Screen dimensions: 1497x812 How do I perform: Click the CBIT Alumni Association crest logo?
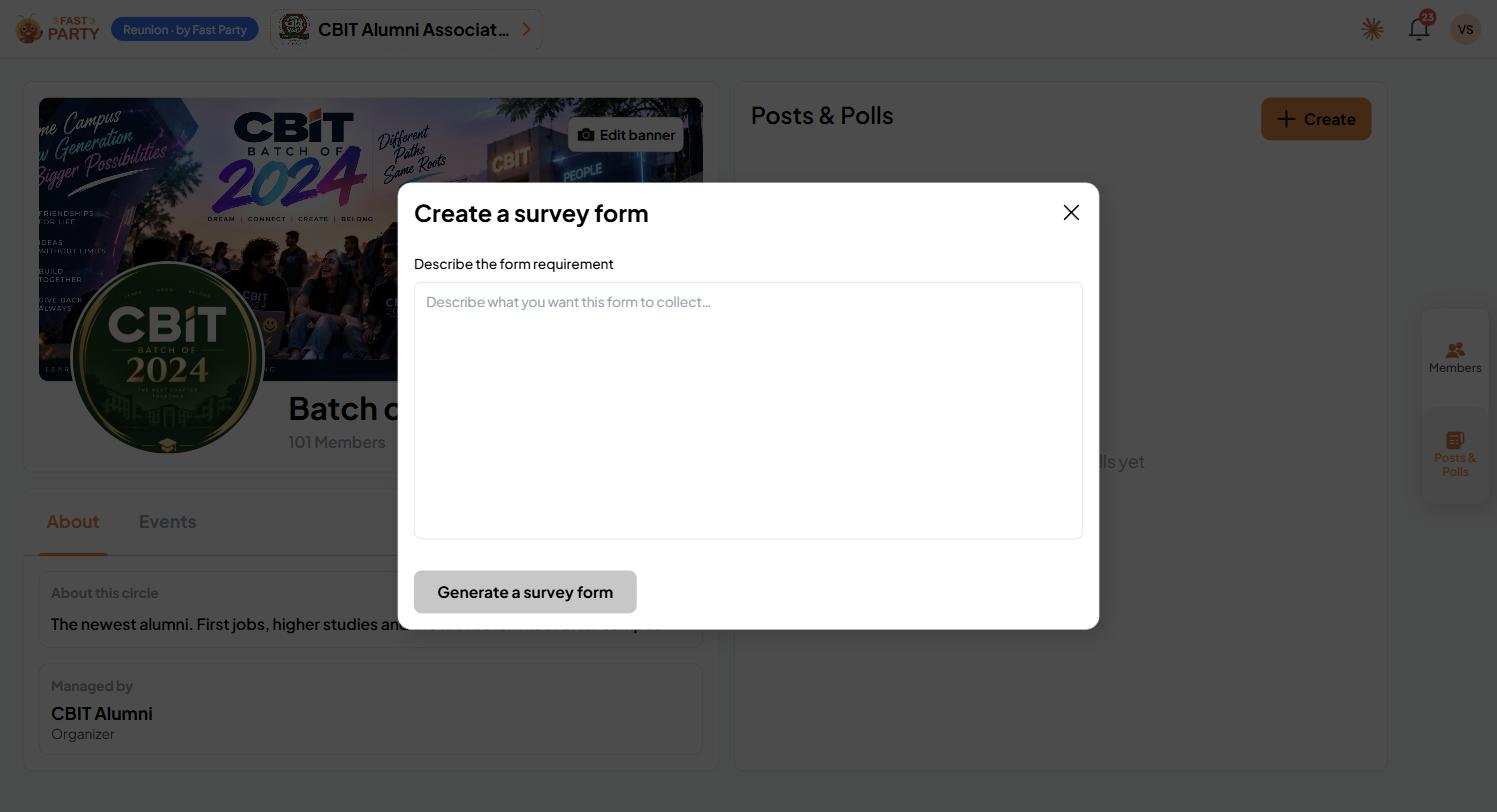point(293,29)
